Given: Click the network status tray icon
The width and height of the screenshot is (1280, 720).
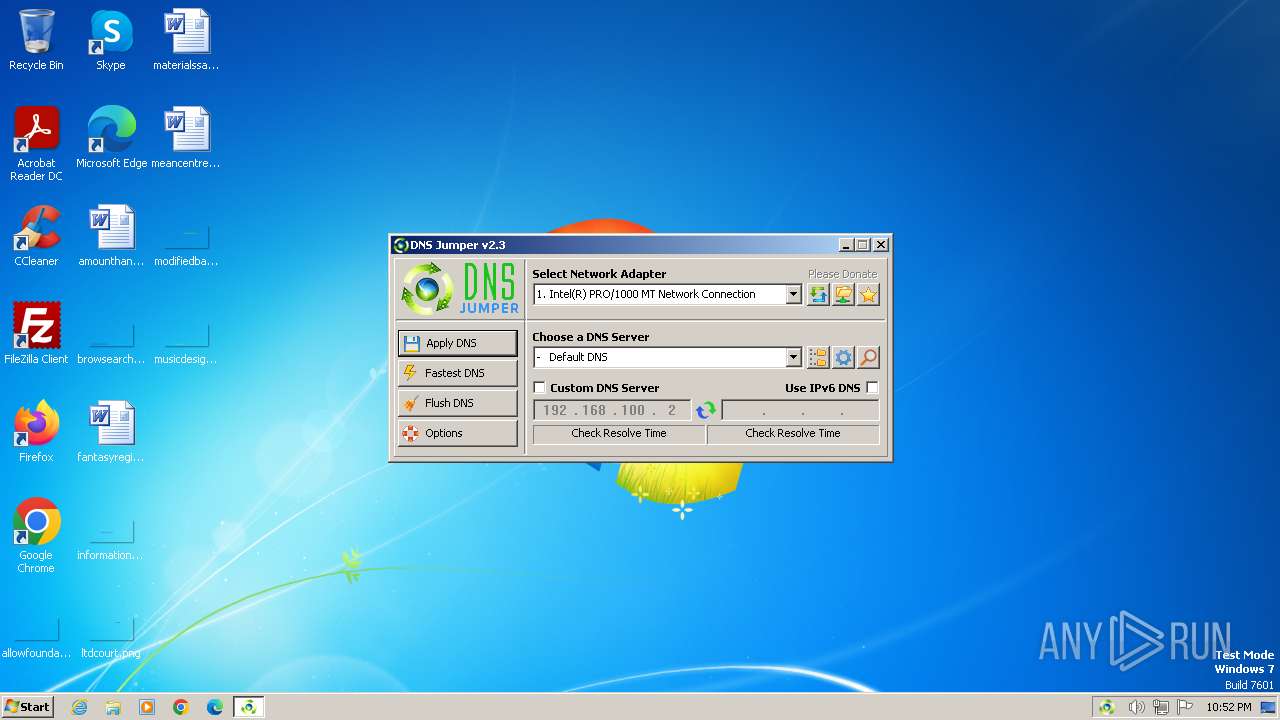Looking at the screenshot, I should point(1161,707).
